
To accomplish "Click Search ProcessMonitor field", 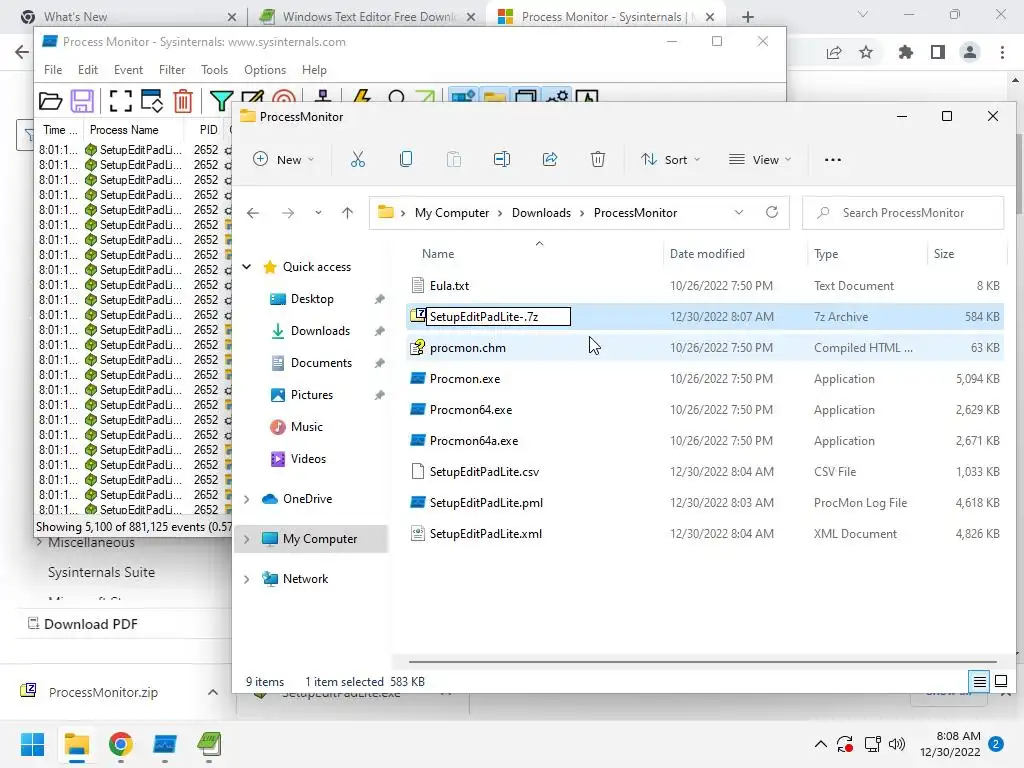I will pos(903,213).
